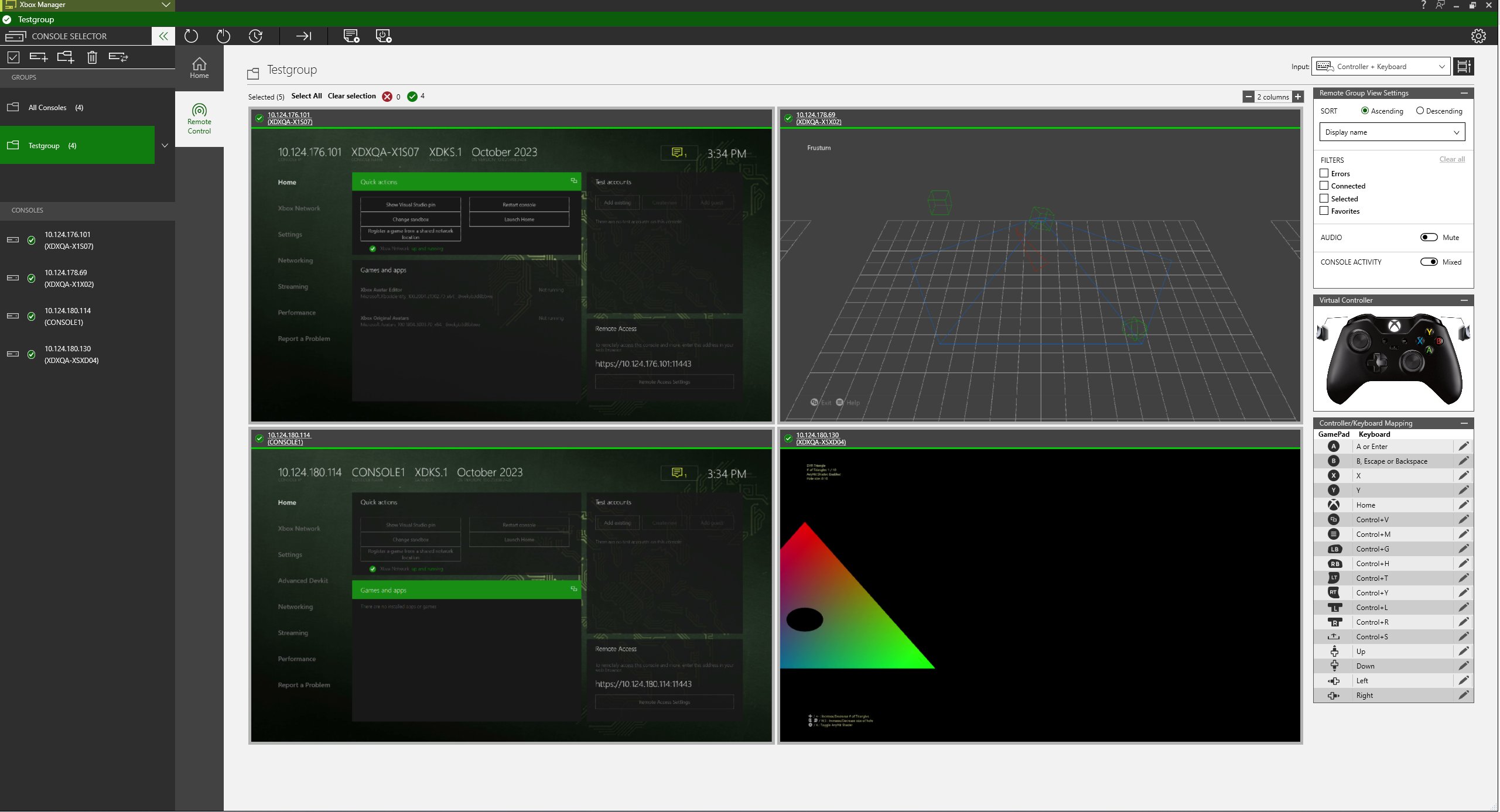Viewport: 1500px width, 812px height.
Task: Click the Clear all filters link
Action: click(1451, 159)
